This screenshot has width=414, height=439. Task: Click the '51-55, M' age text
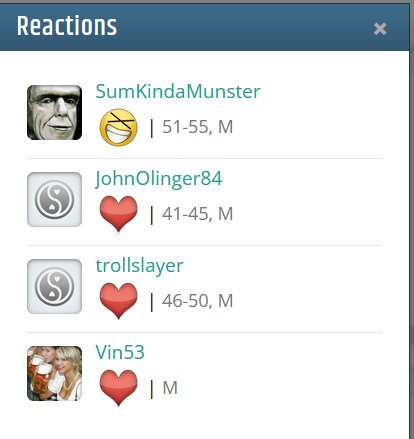click(197, 127)
